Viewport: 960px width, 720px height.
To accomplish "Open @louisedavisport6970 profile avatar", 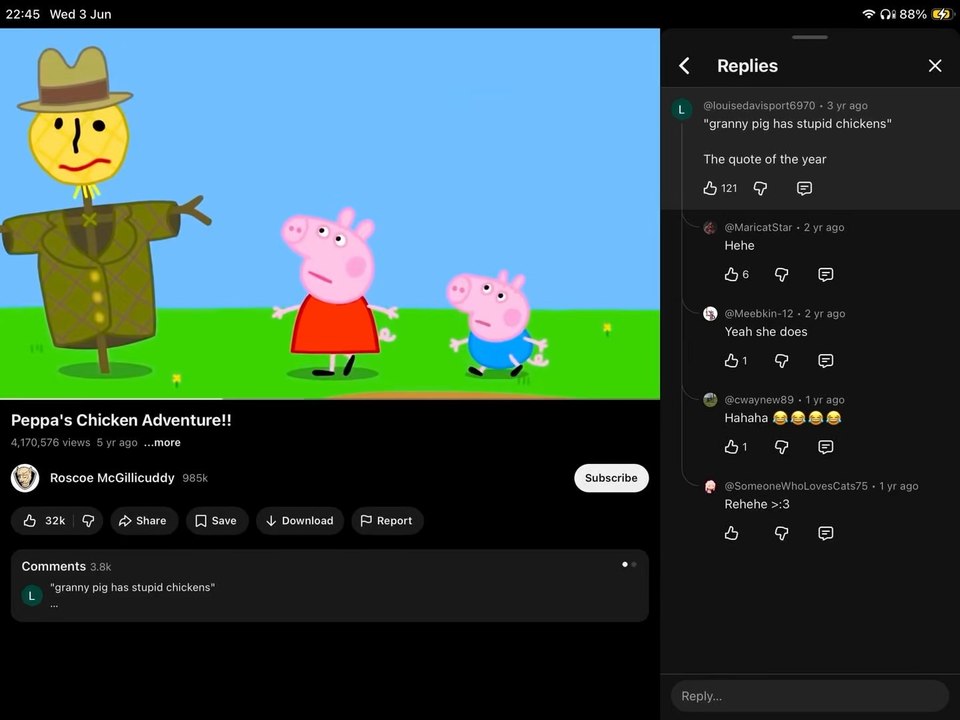I will click(681, 110).
